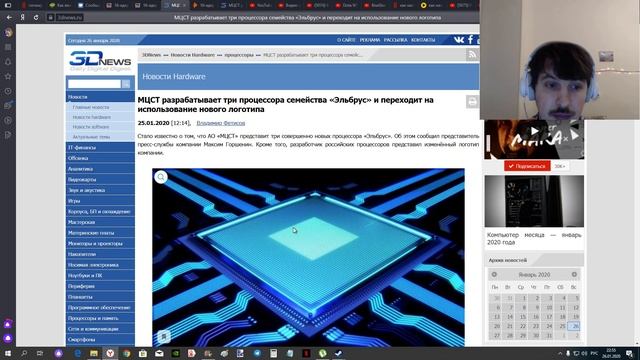Open Yandex home via the Я icon

(22, 18)
